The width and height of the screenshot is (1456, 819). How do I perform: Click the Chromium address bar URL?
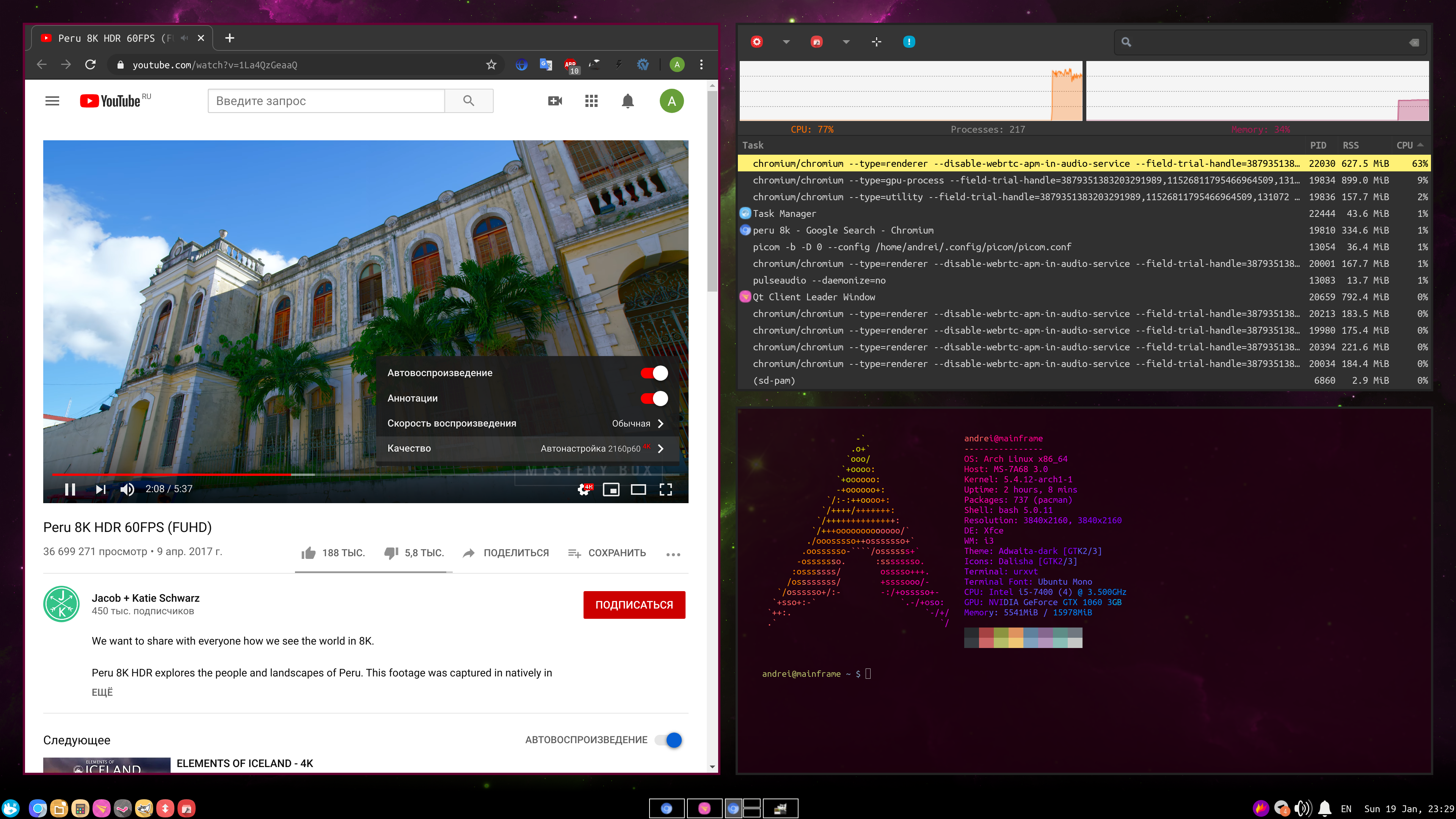[214, 65]
